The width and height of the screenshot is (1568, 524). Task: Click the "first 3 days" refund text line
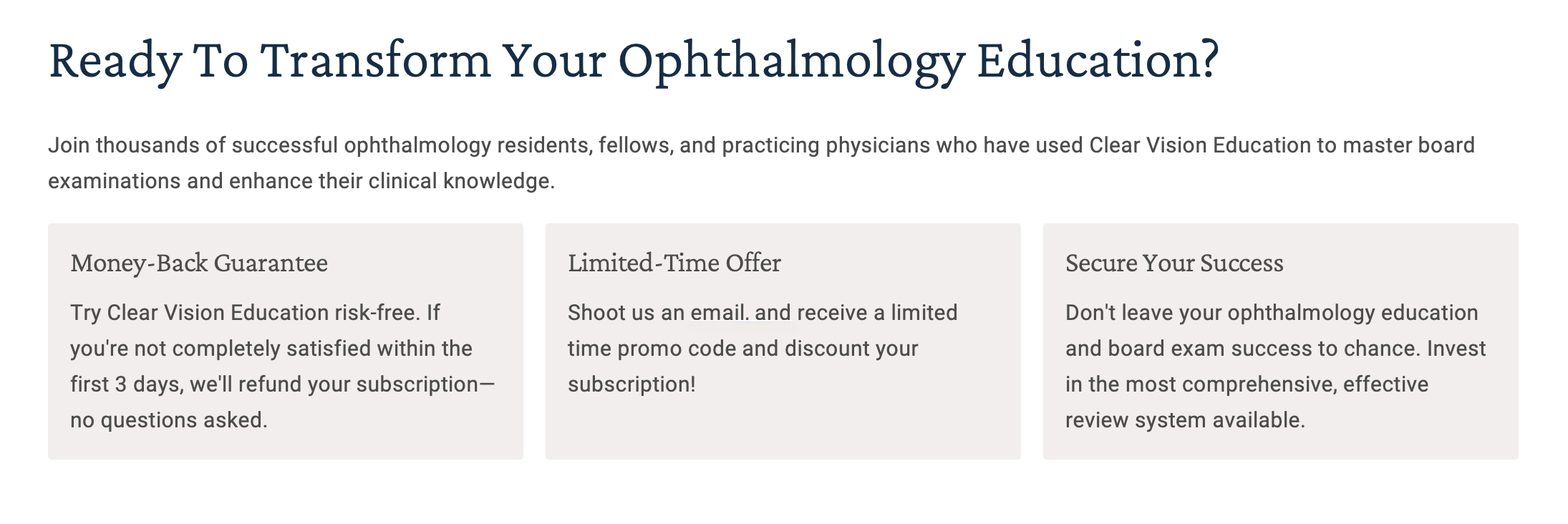coord(282,384)
